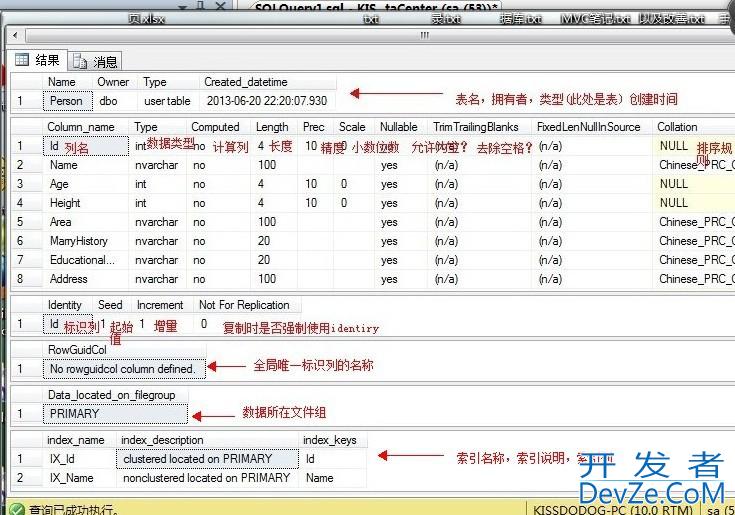Select the No rowguidcol column defined cell
The width and height of the screenshot is (735, 515).
click(x=125, y=369)
